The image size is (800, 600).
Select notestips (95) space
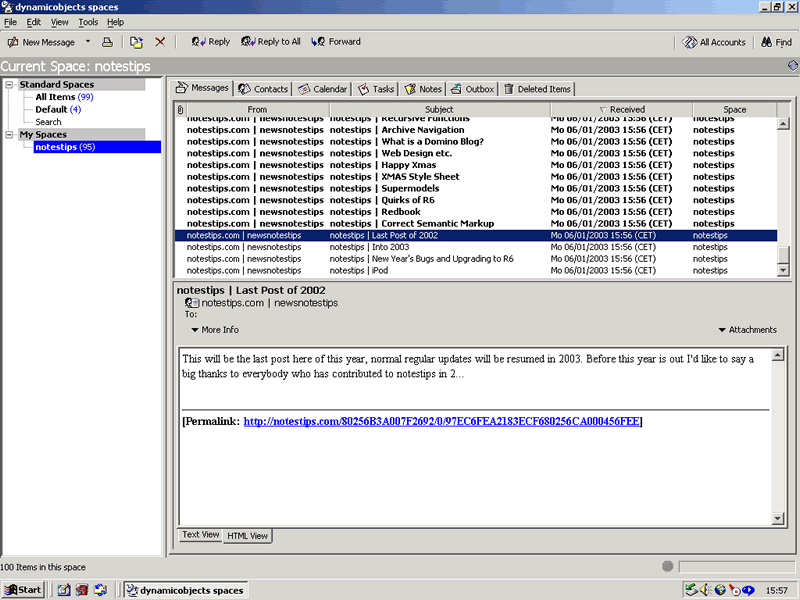[97, 147]
